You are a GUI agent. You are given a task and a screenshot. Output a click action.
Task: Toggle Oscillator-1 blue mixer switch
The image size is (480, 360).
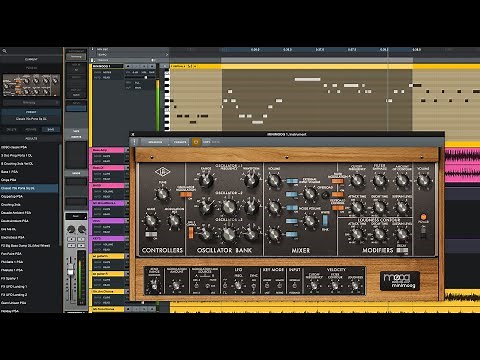coord(292,181)
